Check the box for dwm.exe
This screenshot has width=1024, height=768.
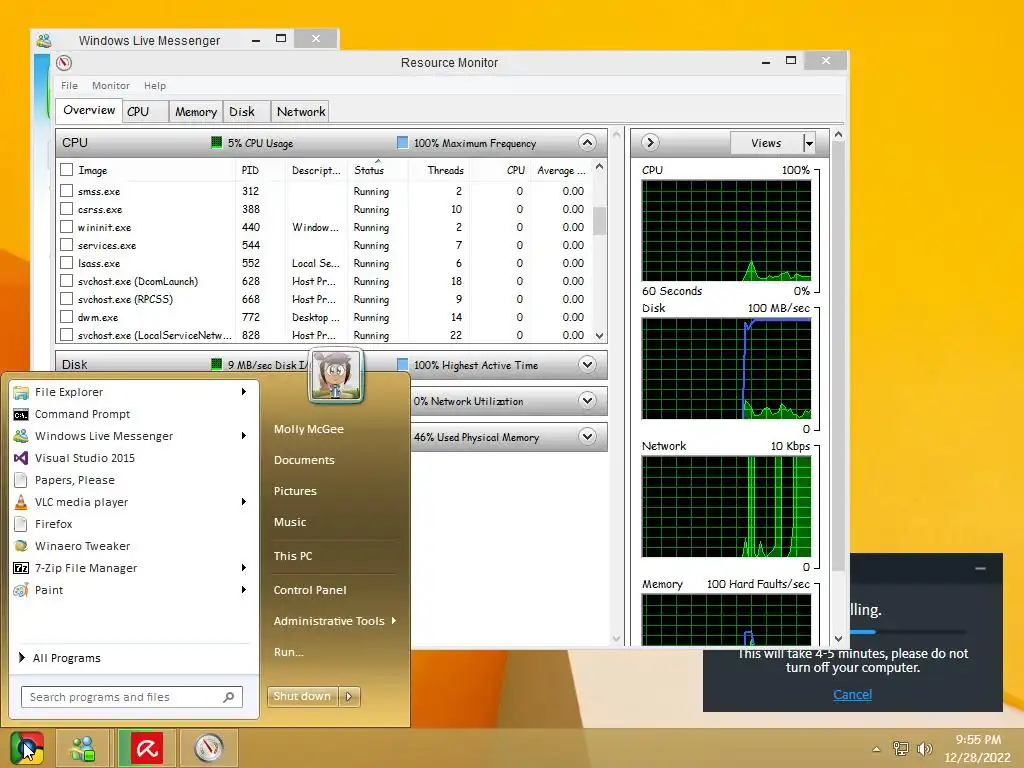point(66,317)
